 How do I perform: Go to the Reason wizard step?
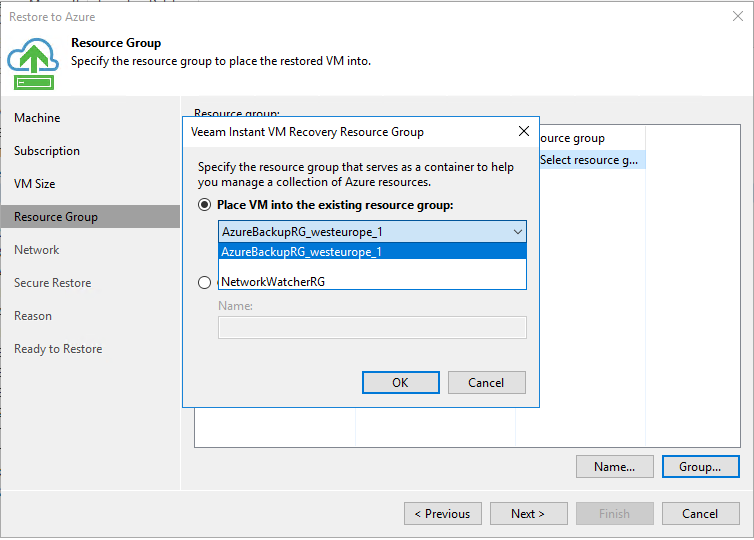[33, 316]
